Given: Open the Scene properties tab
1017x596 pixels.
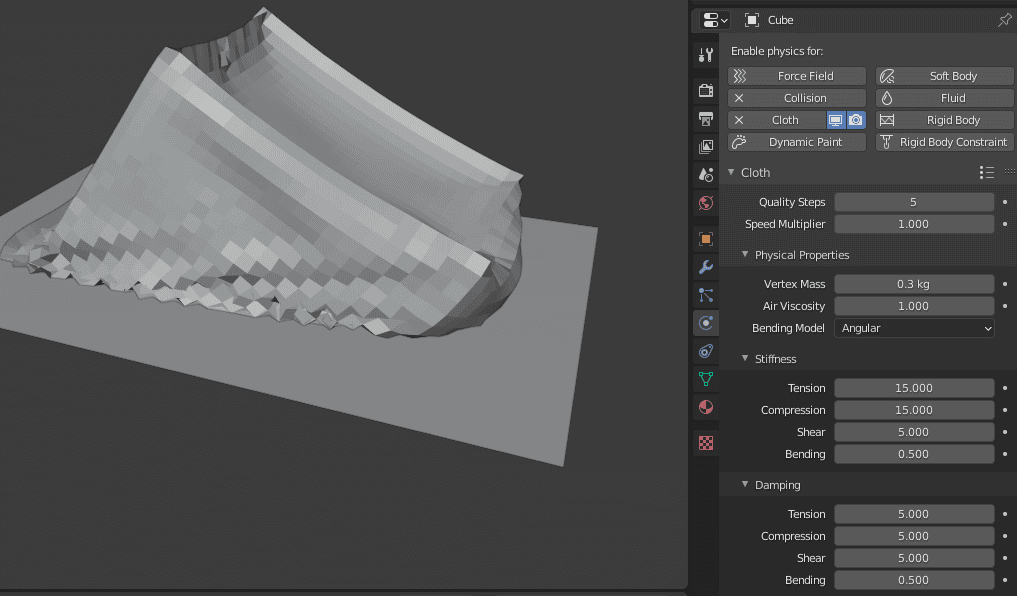Looking at the screenshot, I should tap(705, 175).
